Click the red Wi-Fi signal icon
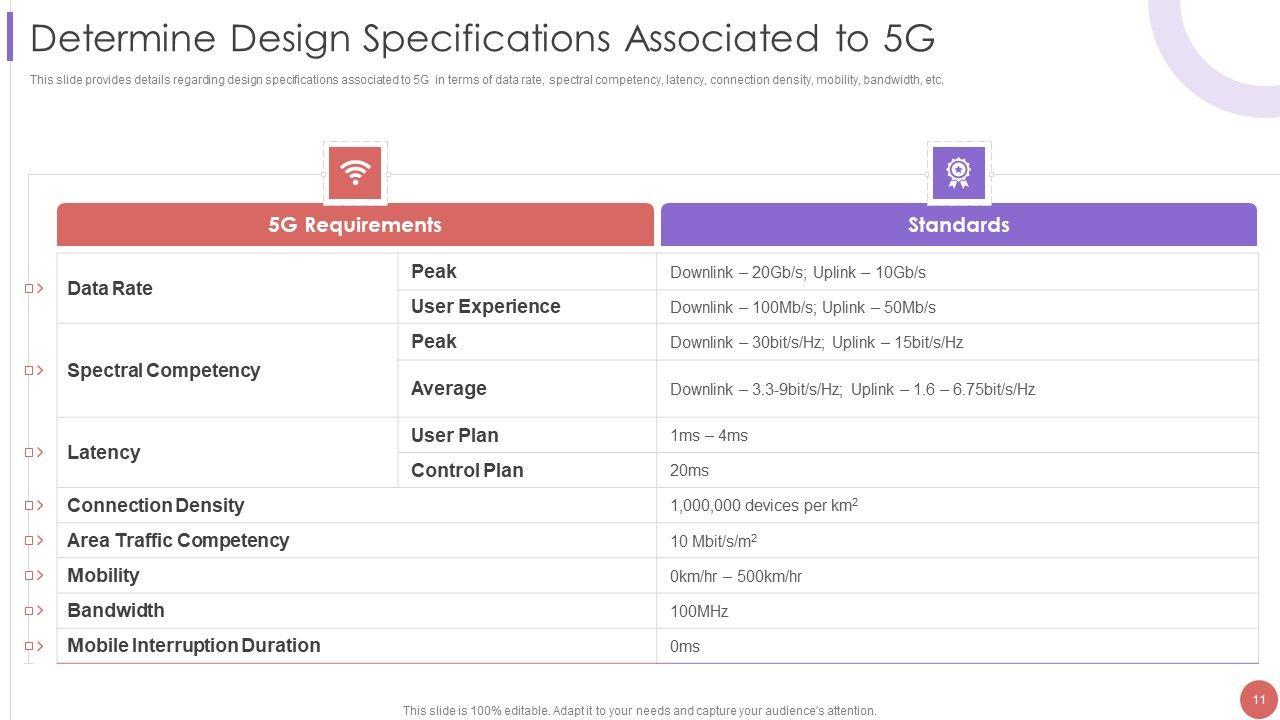1280x720 pixels. [x=355, y=173]
